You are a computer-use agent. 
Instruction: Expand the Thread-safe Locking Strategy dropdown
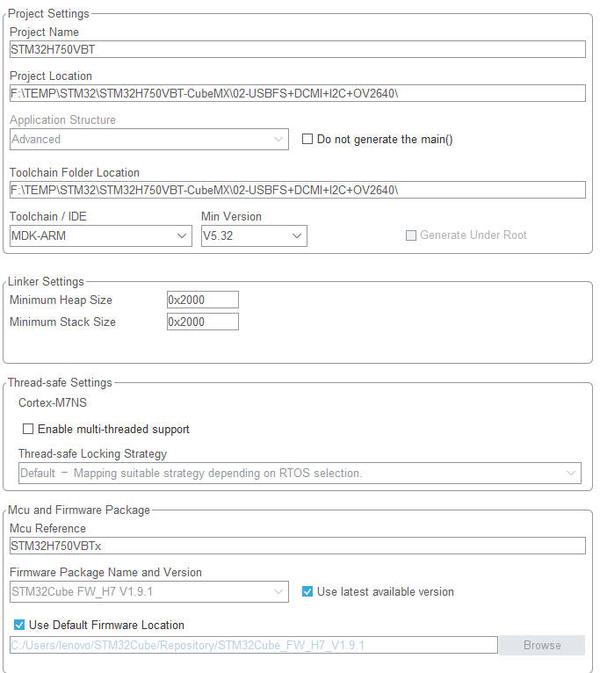[299, 473]
